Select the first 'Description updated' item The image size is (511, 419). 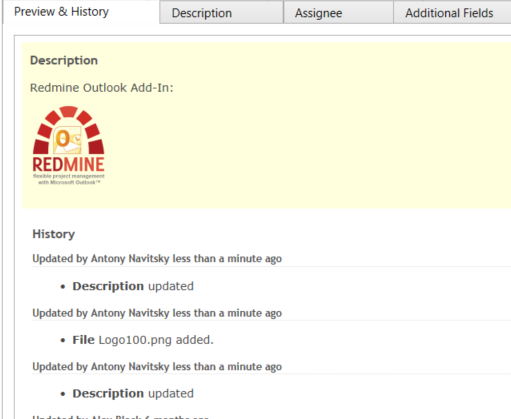tap(133, 286)
